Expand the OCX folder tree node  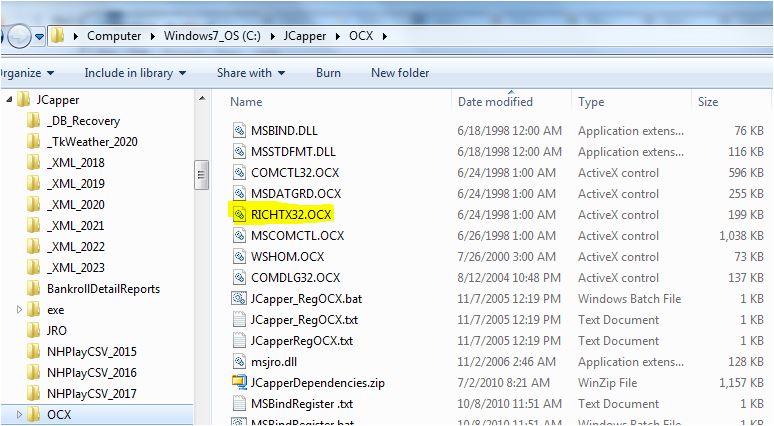21,415
